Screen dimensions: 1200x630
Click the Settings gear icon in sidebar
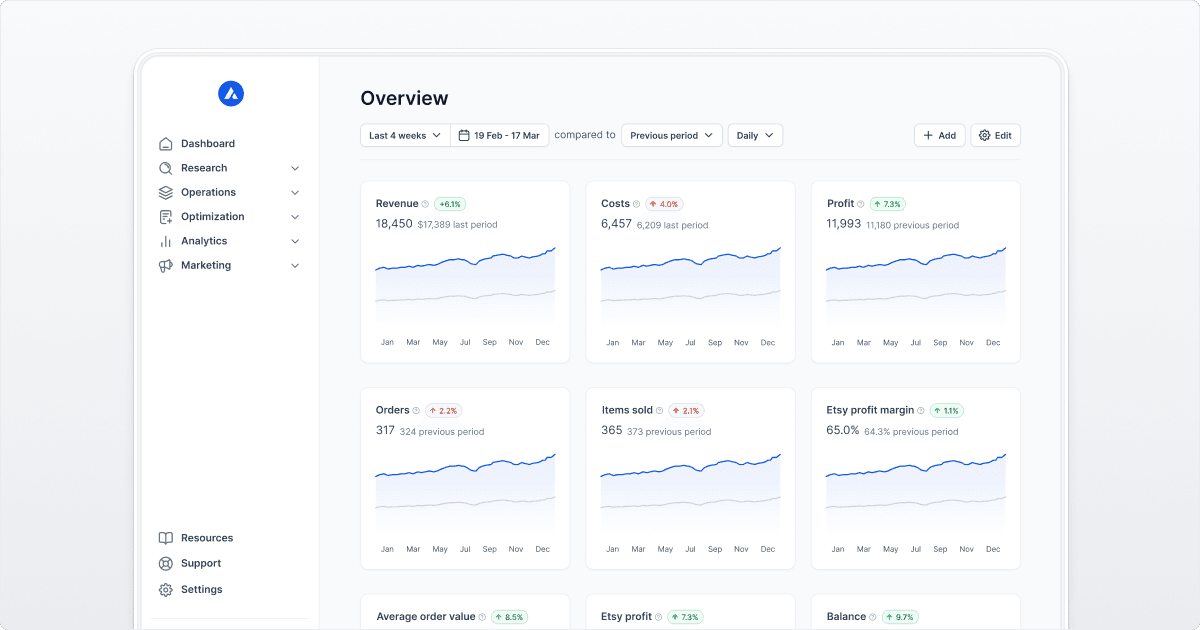pyautogui.click(x=166, y=590)
